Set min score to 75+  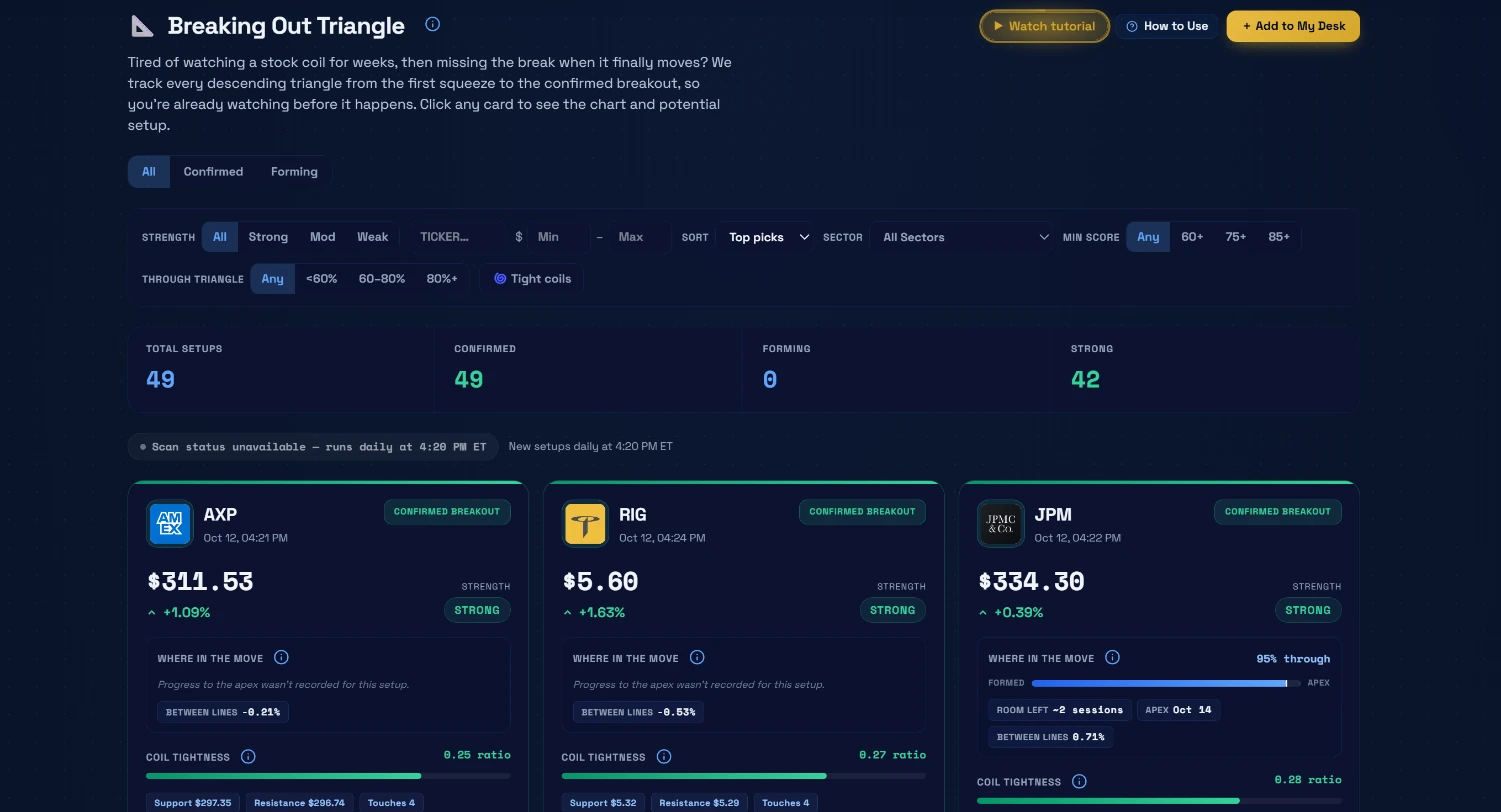tap(1236, 237)
